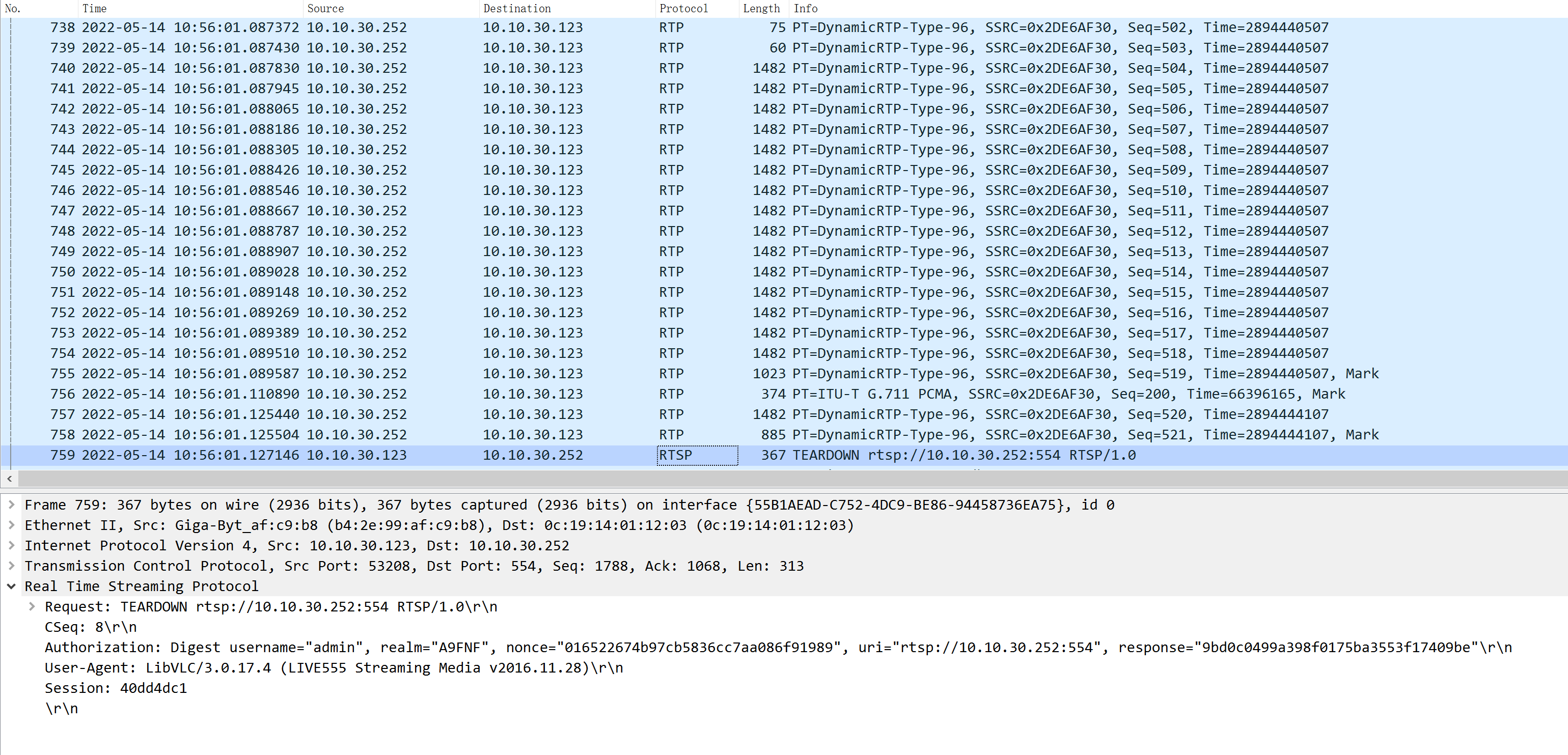Sort by the Protocol column header
Viewport: 1568px width, 755px height.
[x=697, y=9]
